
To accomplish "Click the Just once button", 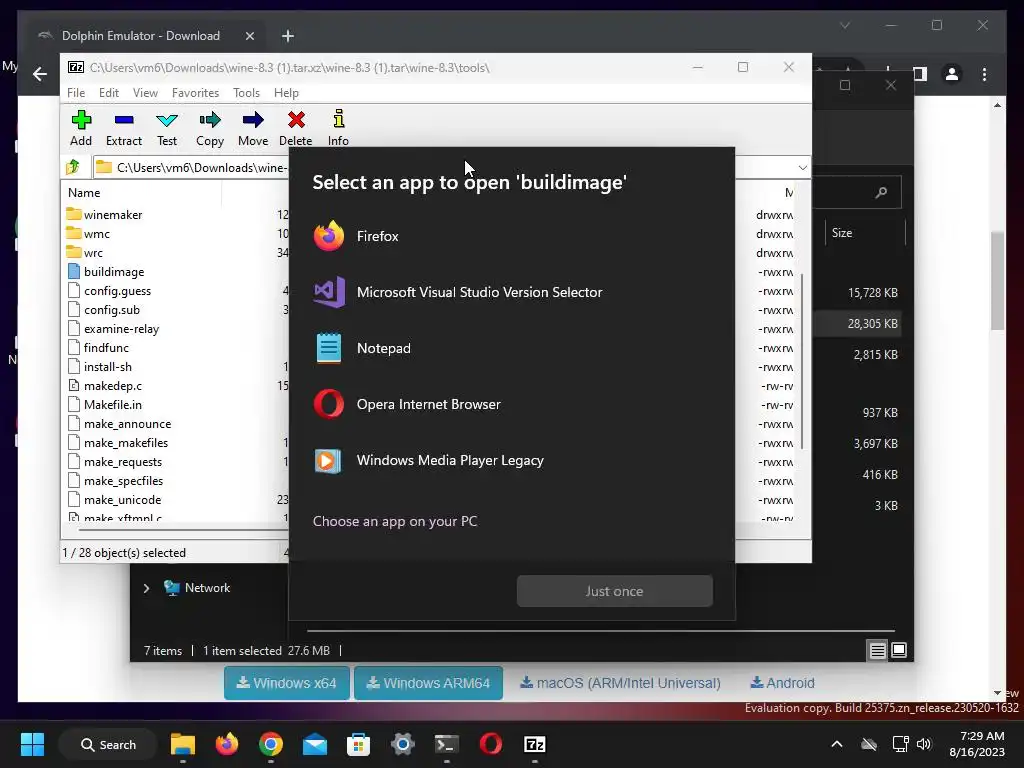I will pos(615,591).
